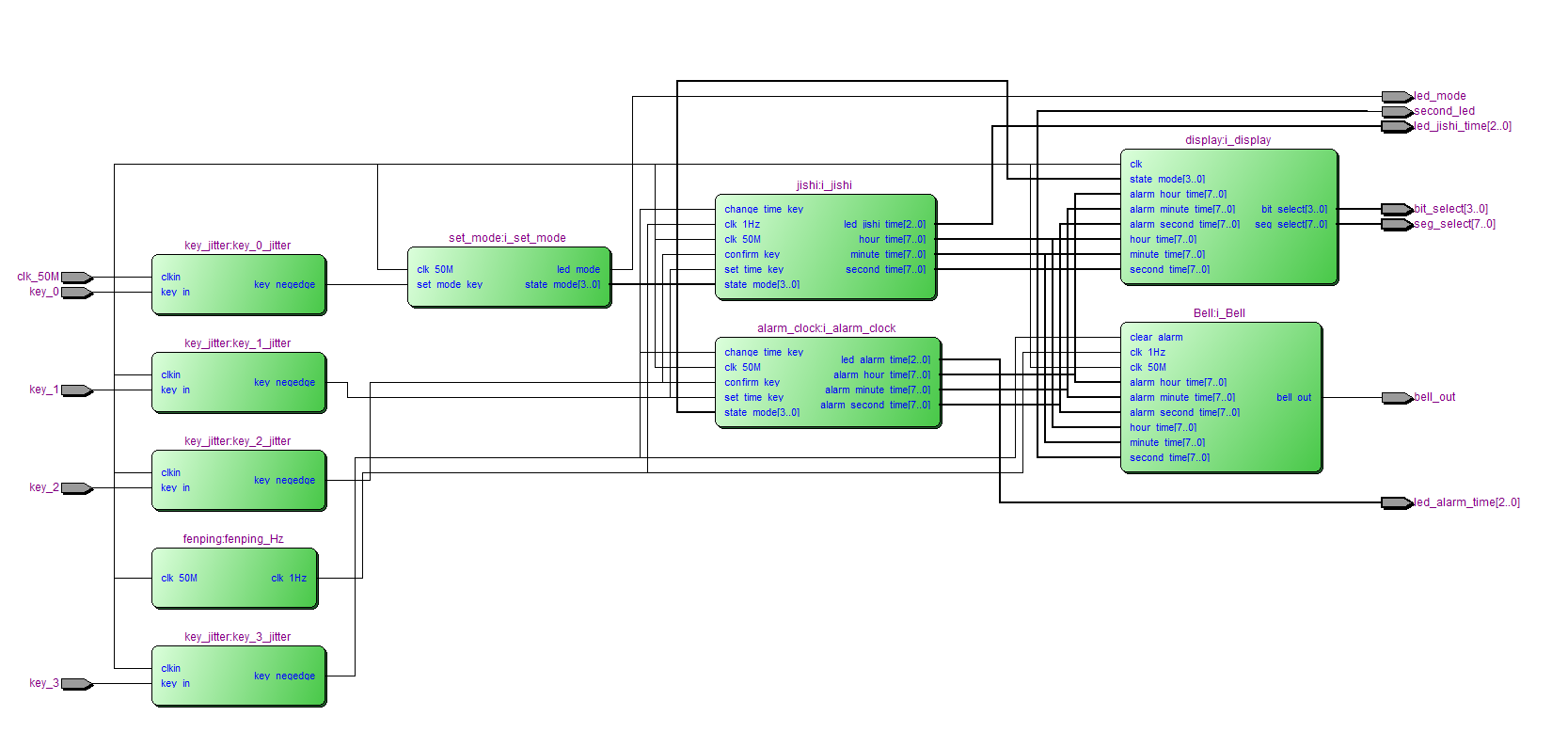Screen dimensions: 1568x732
Task: Select minute_time[7..0] input on Bell block
Action: 1167,443
